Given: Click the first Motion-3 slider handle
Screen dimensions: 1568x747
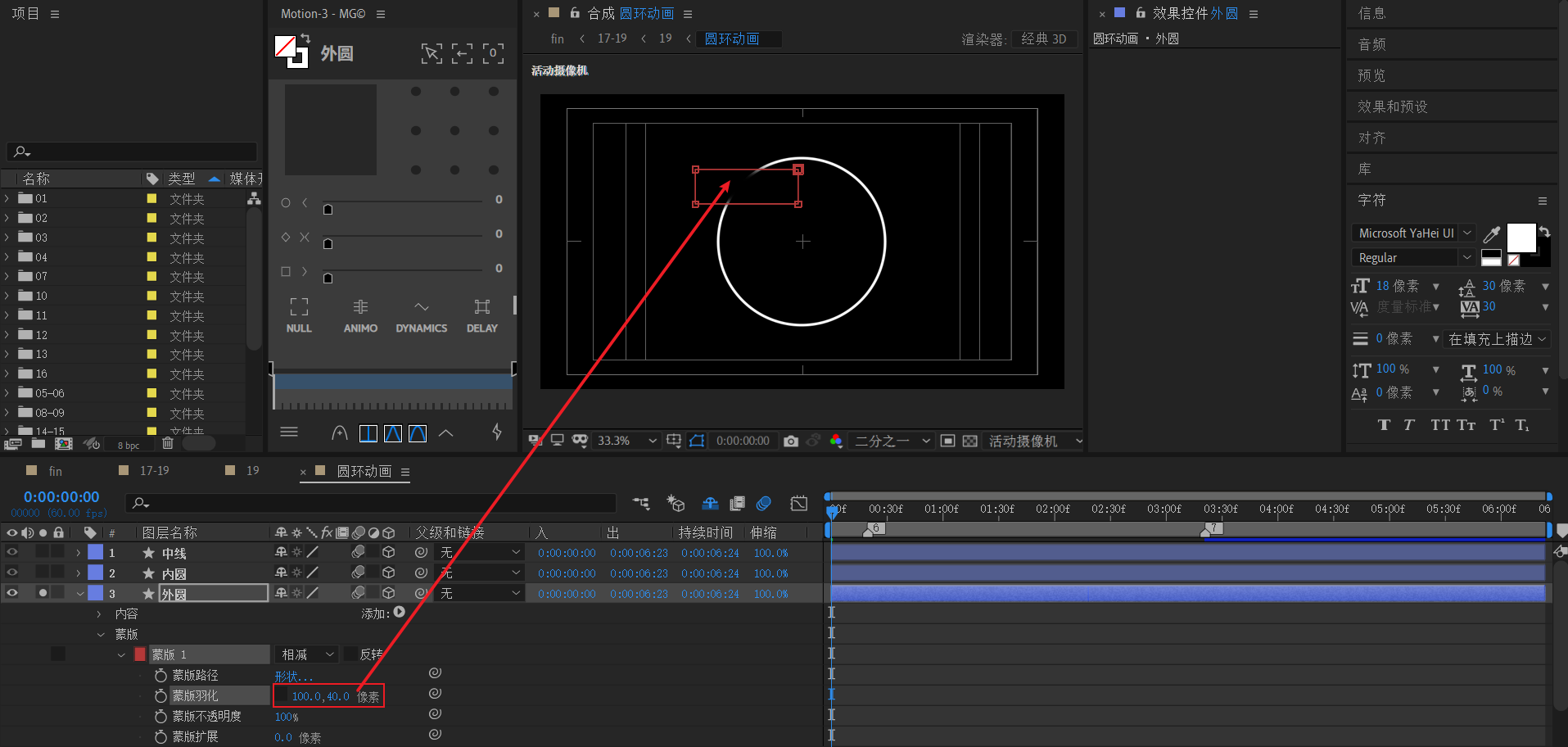Looking at the screenshot, I should 328,210.
